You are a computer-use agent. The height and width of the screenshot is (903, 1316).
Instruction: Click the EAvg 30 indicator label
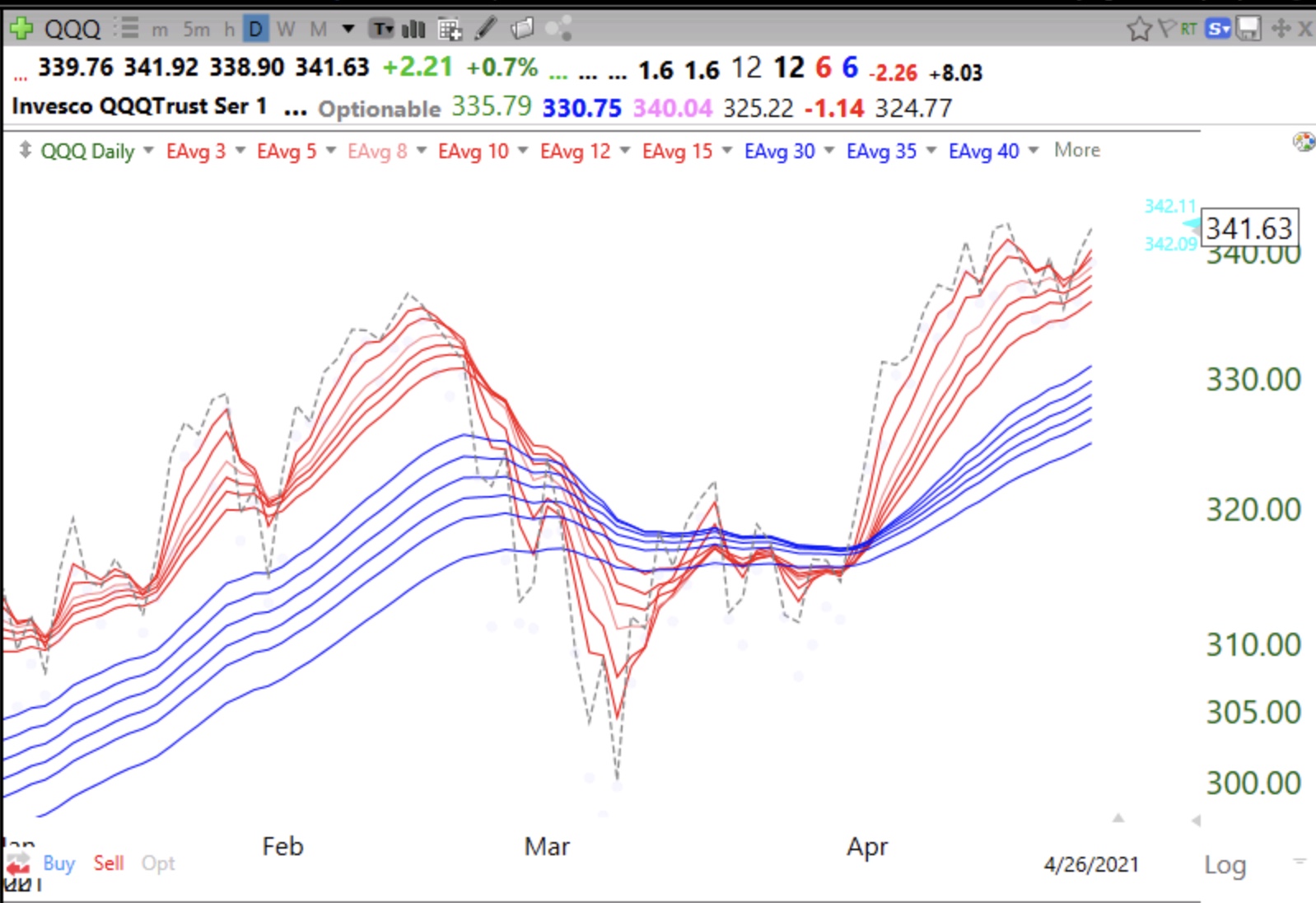tap(780, 151)
